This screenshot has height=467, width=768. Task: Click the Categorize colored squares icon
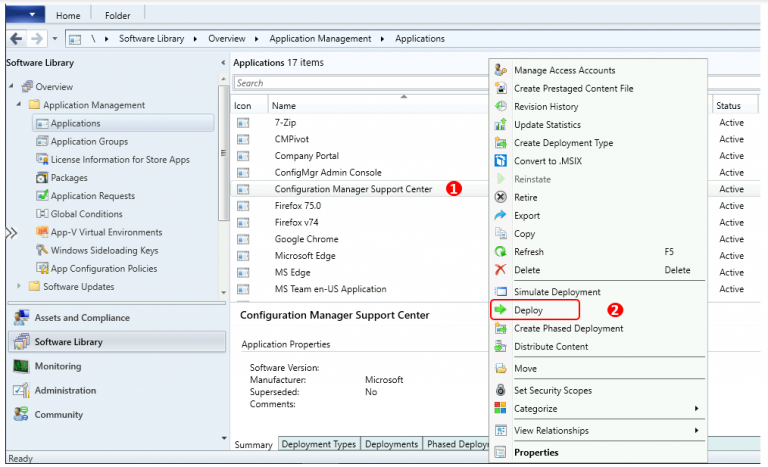[x=501, y=409]
